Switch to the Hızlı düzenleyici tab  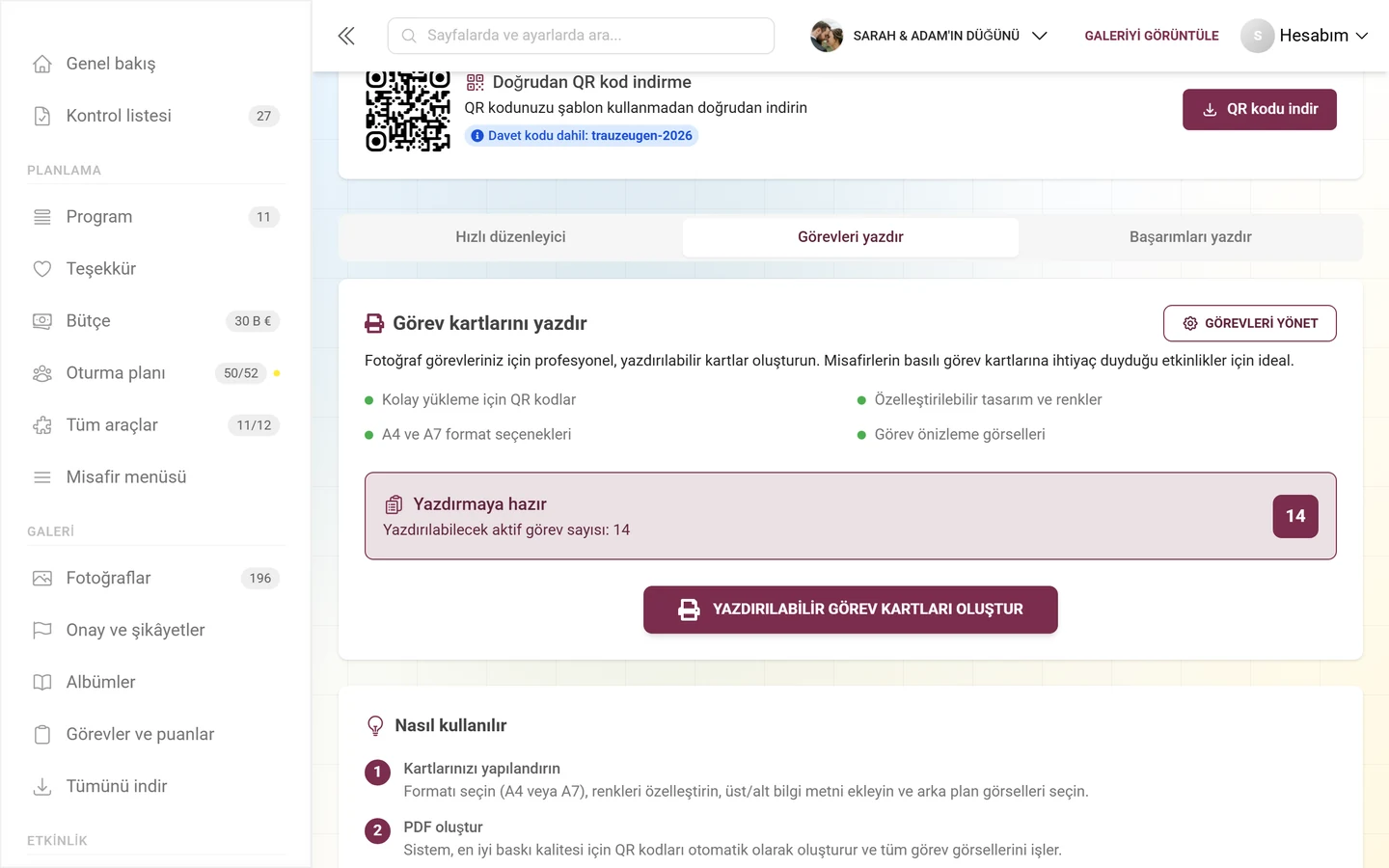[x=511, y=237]
